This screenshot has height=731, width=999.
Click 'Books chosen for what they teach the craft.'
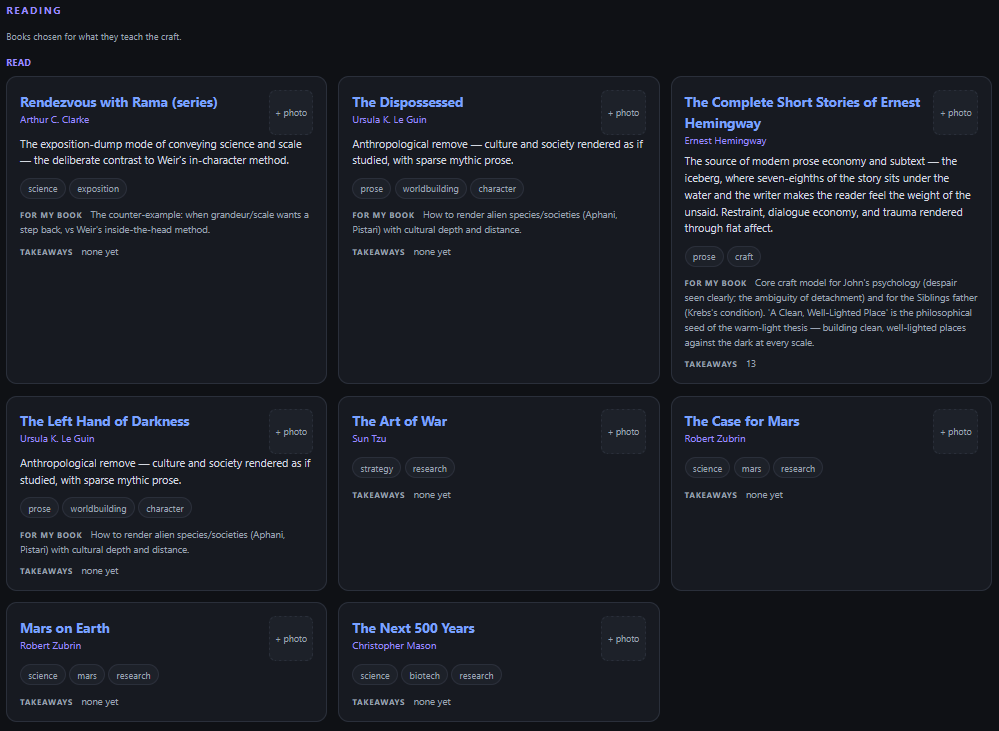click(94, 37)
